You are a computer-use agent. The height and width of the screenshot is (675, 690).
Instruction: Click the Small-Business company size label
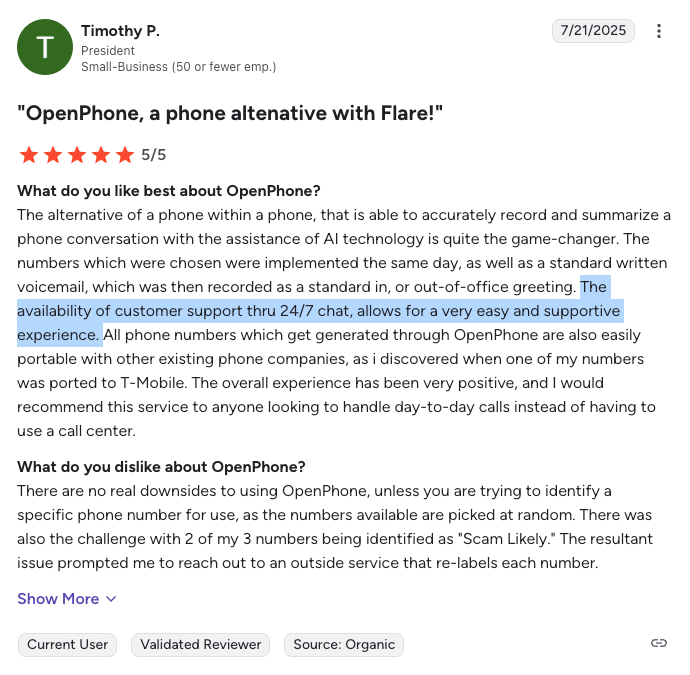click(178, 67)
